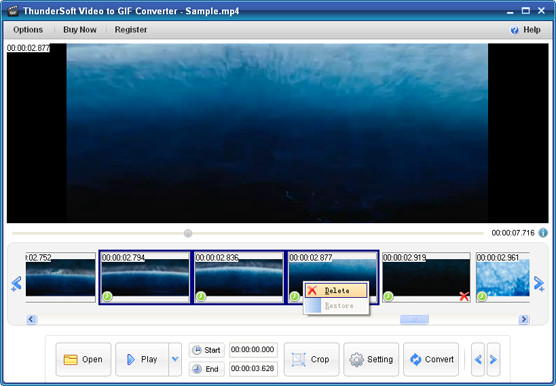Toggle green check on frame 00:00:02.836
The height and width of the screenshot is (386, 556).
[x=201, y=296]
